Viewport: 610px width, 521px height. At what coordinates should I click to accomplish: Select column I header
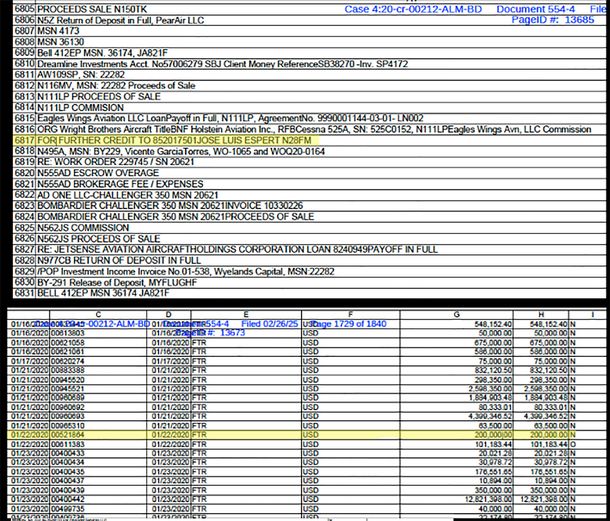click(591, 314)
